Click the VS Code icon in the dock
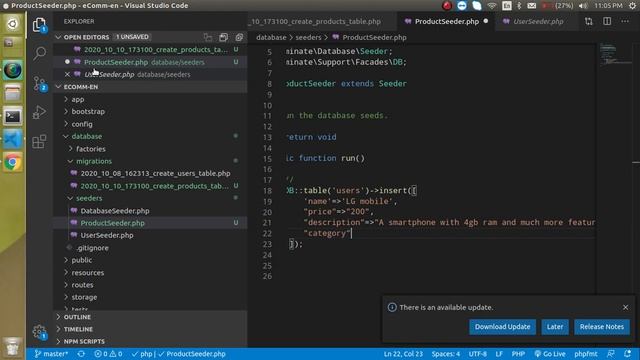 [x=13, y=140]
